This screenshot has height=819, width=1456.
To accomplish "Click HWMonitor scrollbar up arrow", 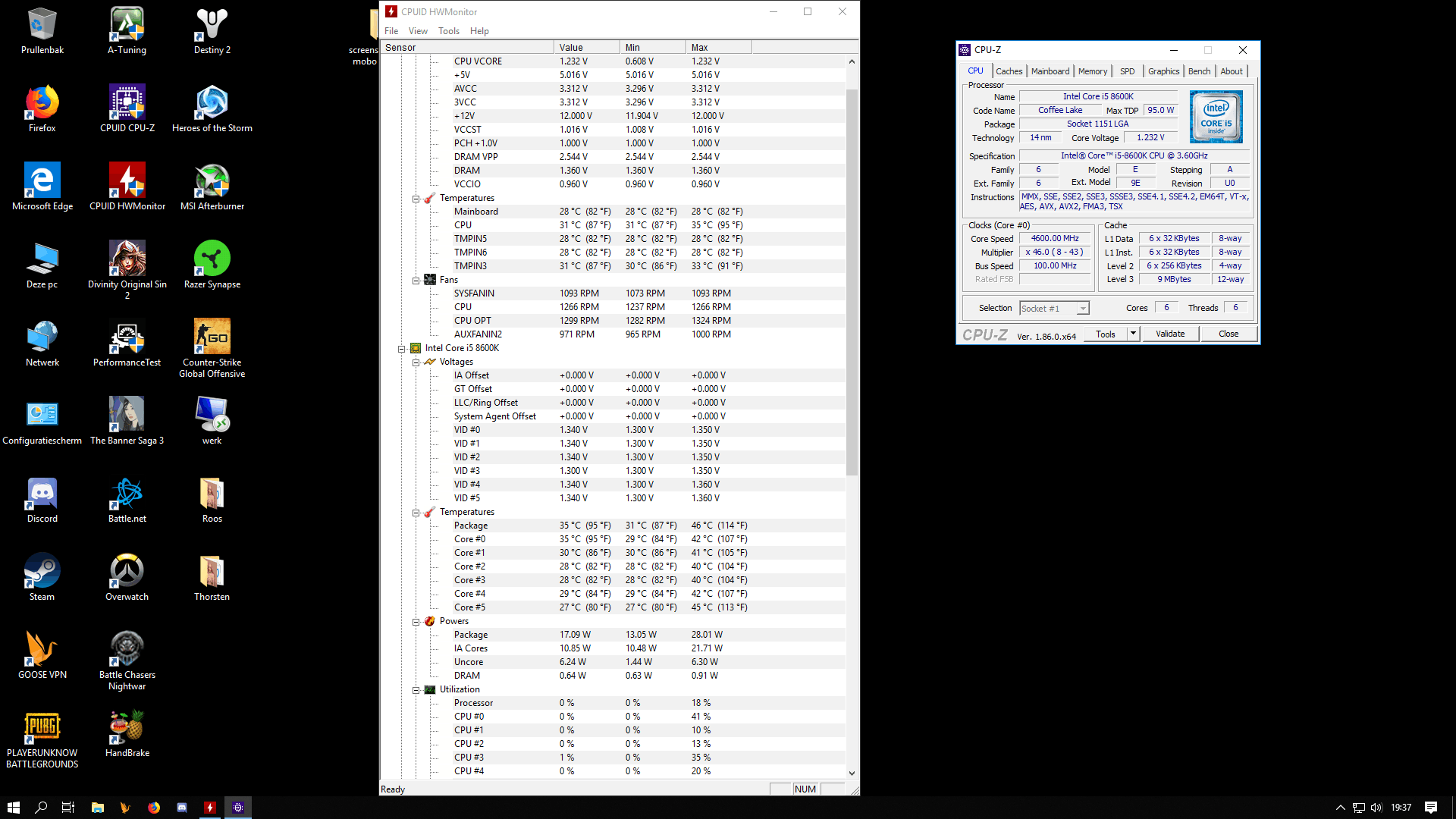I will tap(852, 61).
